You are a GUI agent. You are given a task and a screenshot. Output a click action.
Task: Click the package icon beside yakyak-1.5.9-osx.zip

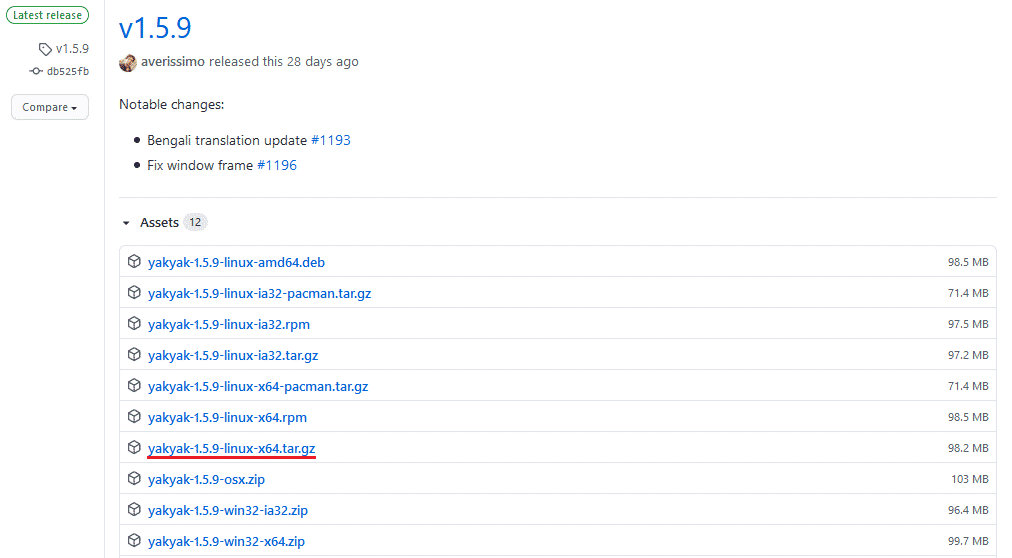[134, 478]
